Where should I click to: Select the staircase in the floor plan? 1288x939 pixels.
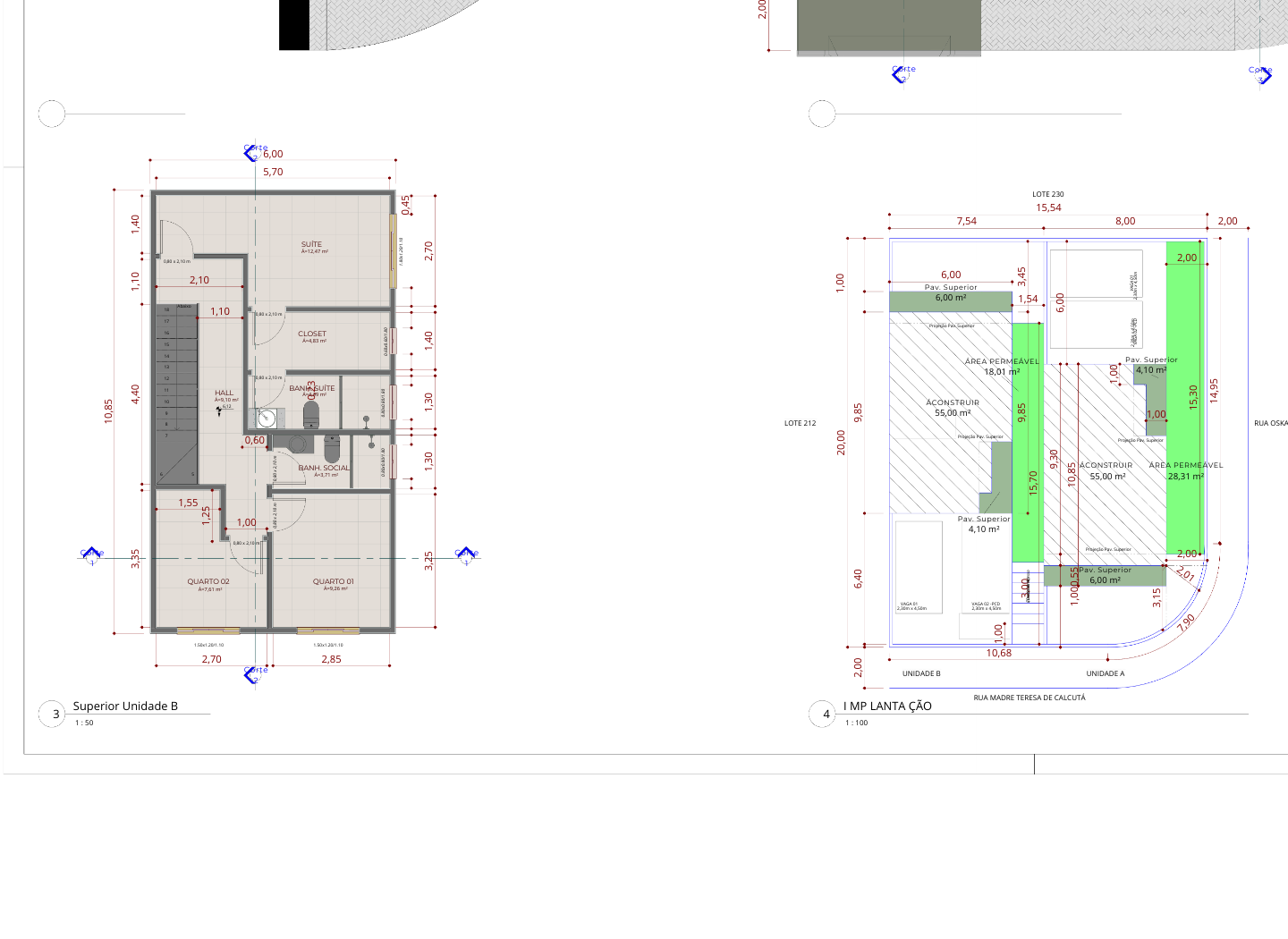(x=176, y=393)
